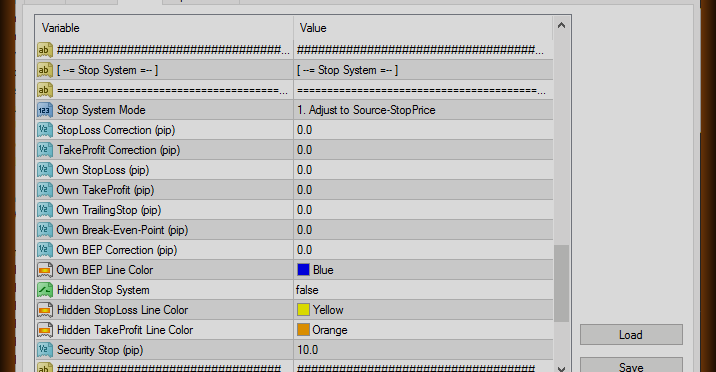Viewport: 716px width, 372px height.
Task: Click the scrollbar up arrow
Action: click(x=562, y=26)
